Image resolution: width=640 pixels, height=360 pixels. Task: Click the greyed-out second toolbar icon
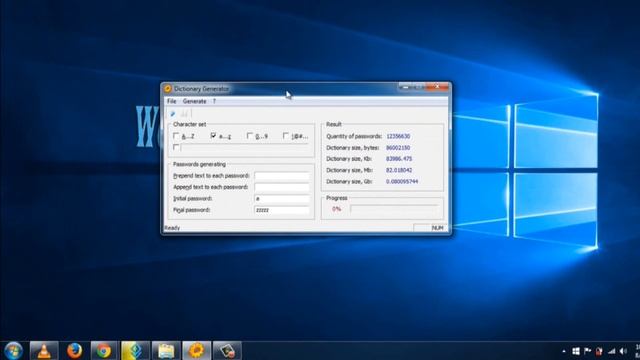point(184,114)
